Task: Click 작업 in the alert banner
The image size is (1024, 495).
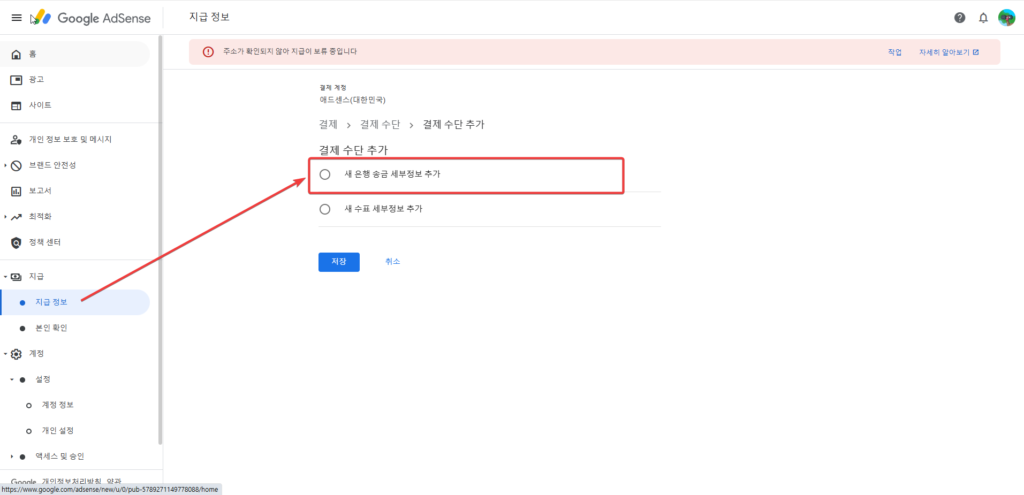Action: [895, 52]
